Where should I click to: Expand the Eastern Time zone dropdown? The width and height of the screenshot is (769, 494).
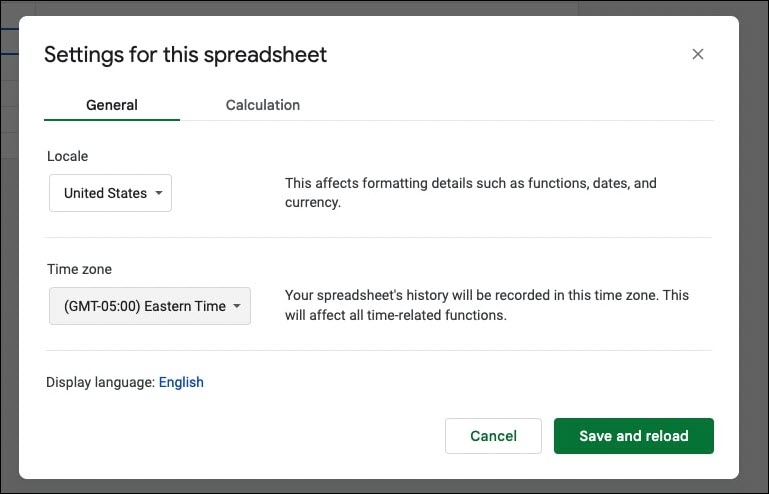click(x=150, y=306)
